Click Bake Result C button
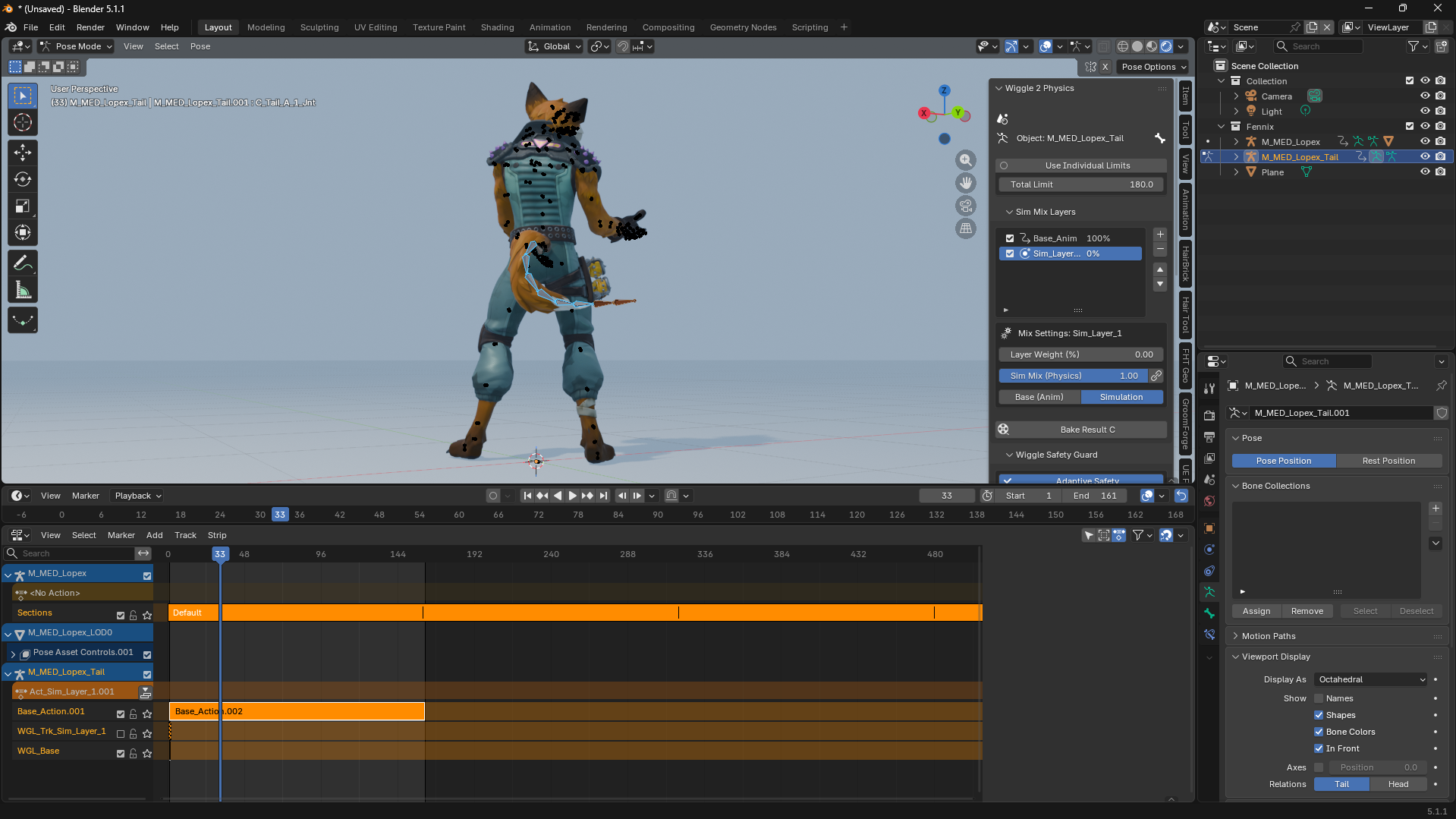Image resolution: width=1456 pixels, height=819 pixels. click(1081, 430)
